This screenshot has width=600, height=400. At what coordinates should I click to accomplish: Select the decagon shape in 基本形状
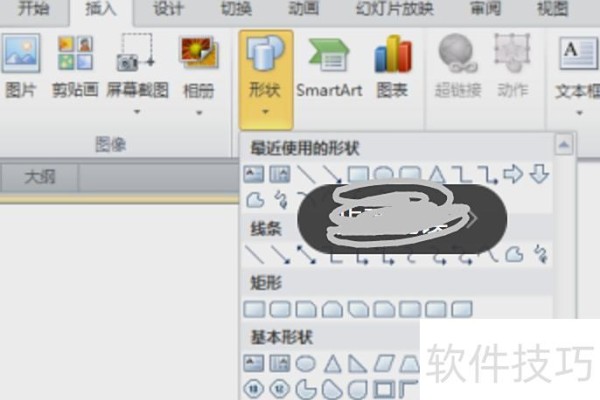click(x=254, y=389)
